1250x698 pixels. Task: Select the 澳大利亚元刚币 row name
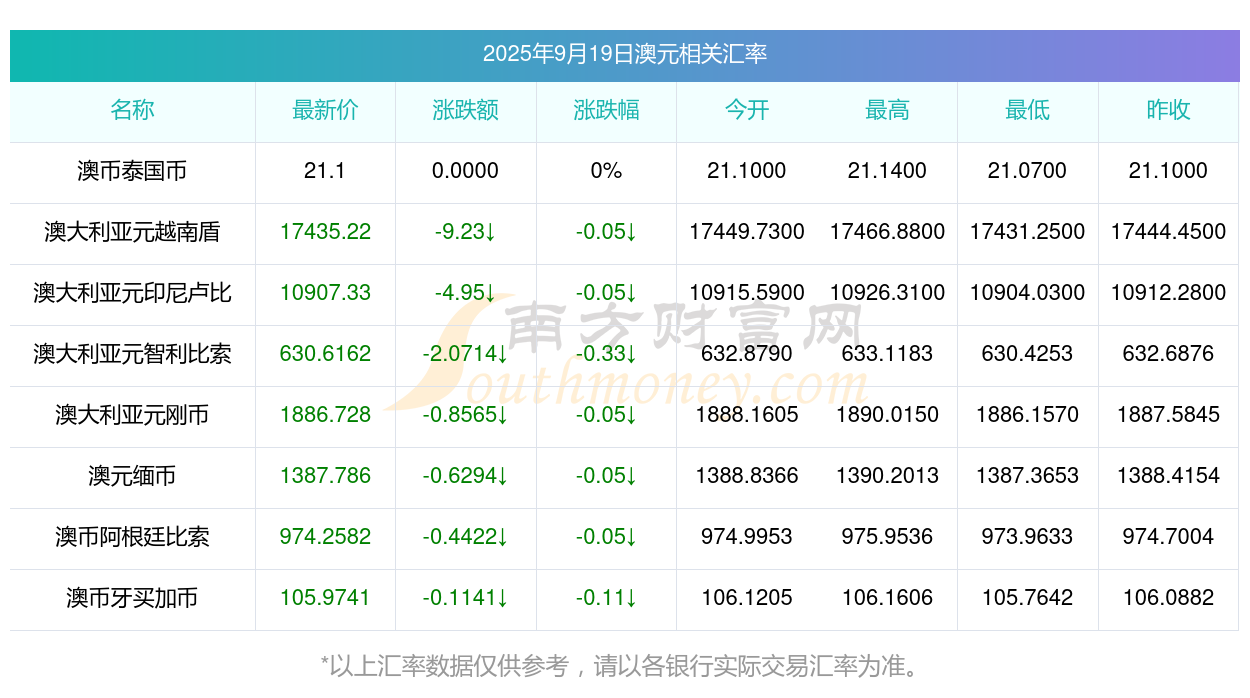point(132,415)
